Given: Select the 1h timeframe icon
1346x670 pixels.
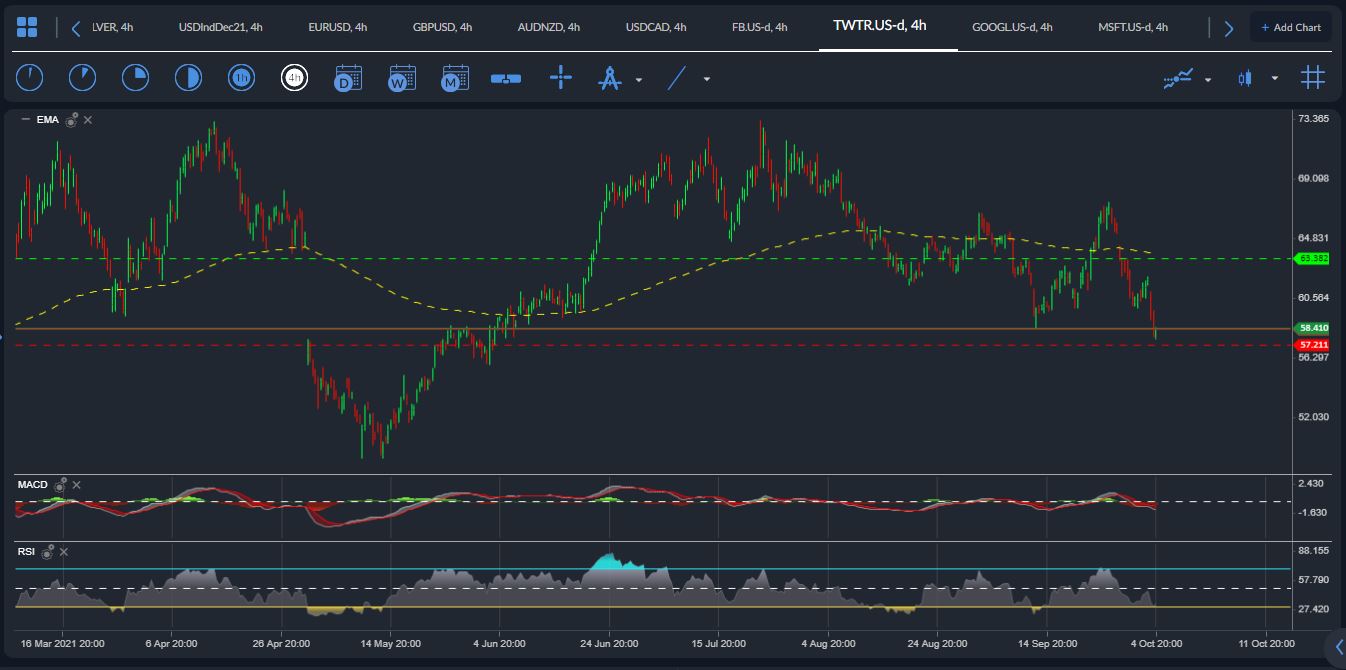Looking at the screenshot, I should pos(240,77).
